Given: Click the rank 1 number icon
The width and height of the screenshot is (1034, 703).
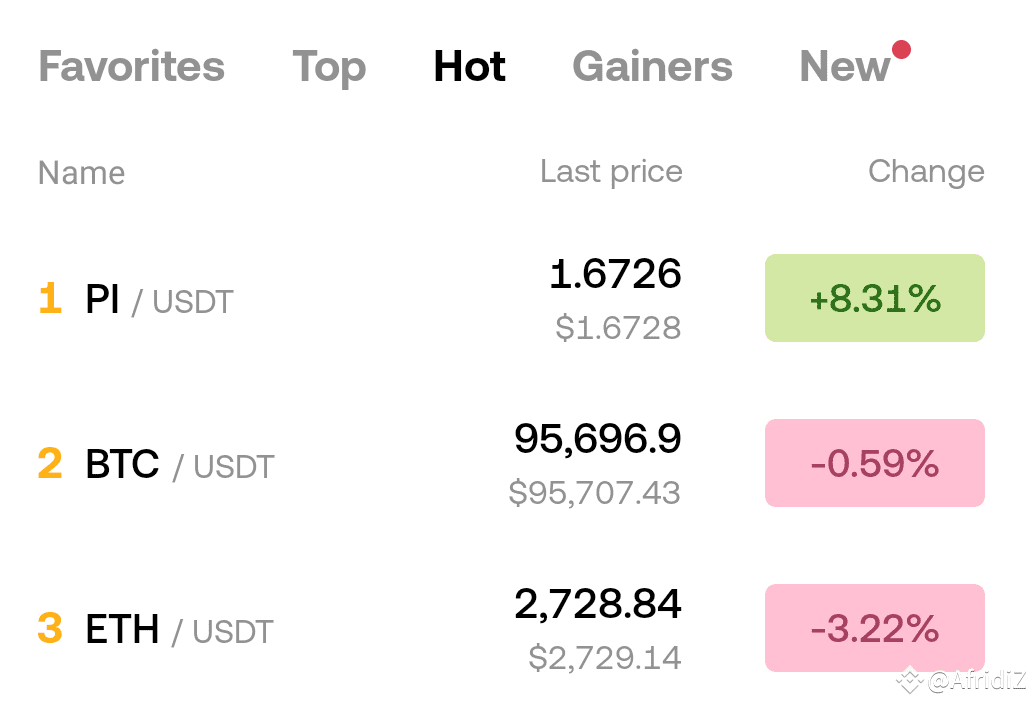Looking at the screenshot, I should pyautogui.click(x=50, y=298).
